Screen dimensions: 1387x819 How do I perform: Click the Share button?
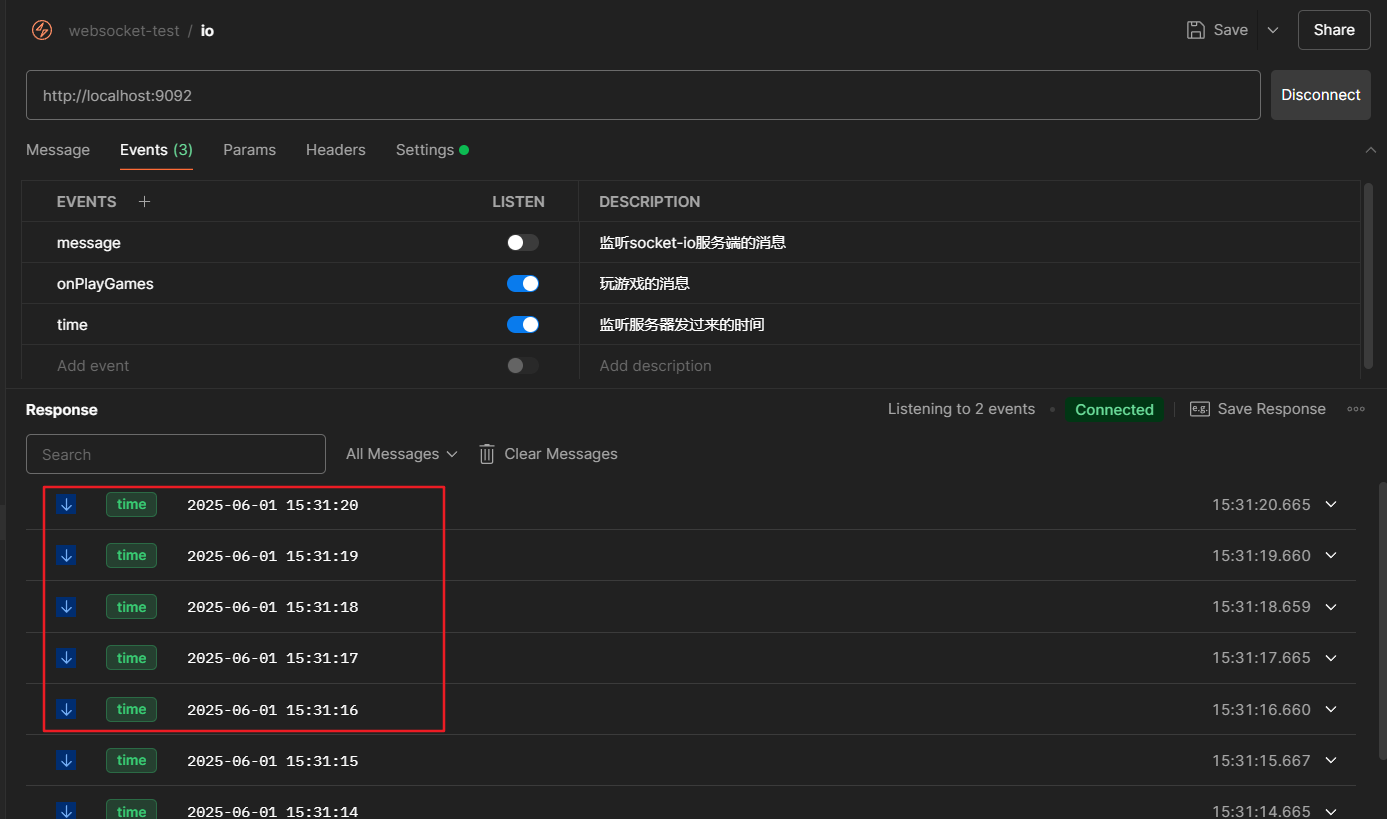point(1333,29)
